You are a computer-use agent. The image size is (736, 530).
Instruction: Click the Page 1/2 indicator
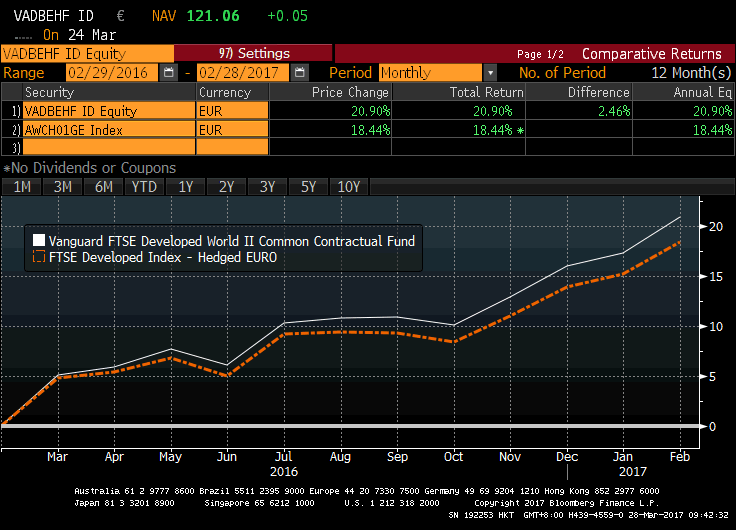(x=540, y=54)
